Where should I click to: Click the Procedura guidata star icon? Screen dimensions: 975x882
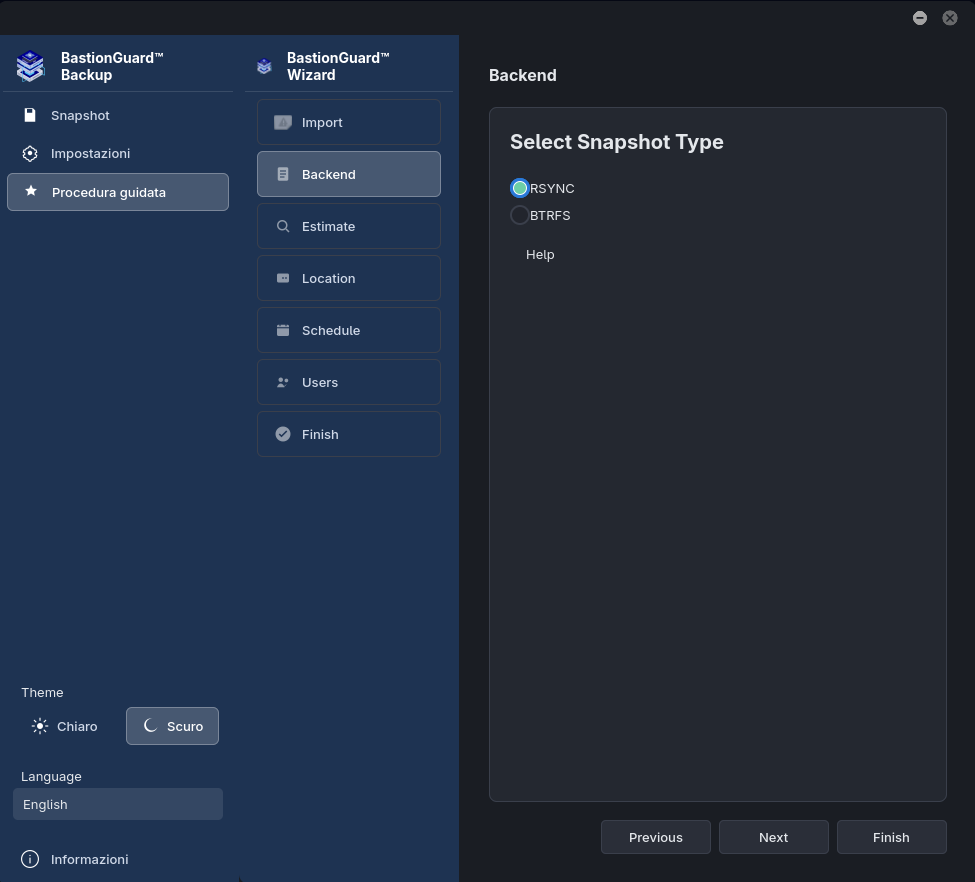point(30,192)
